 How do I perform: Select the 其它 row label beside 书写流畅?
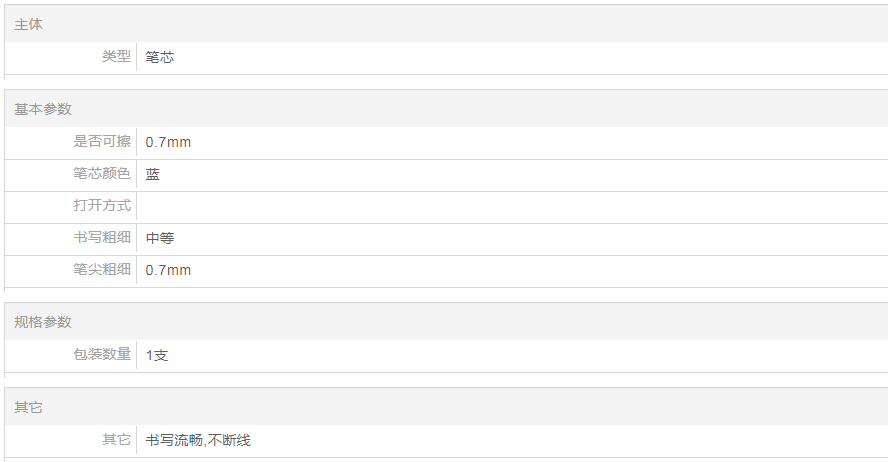116,440
